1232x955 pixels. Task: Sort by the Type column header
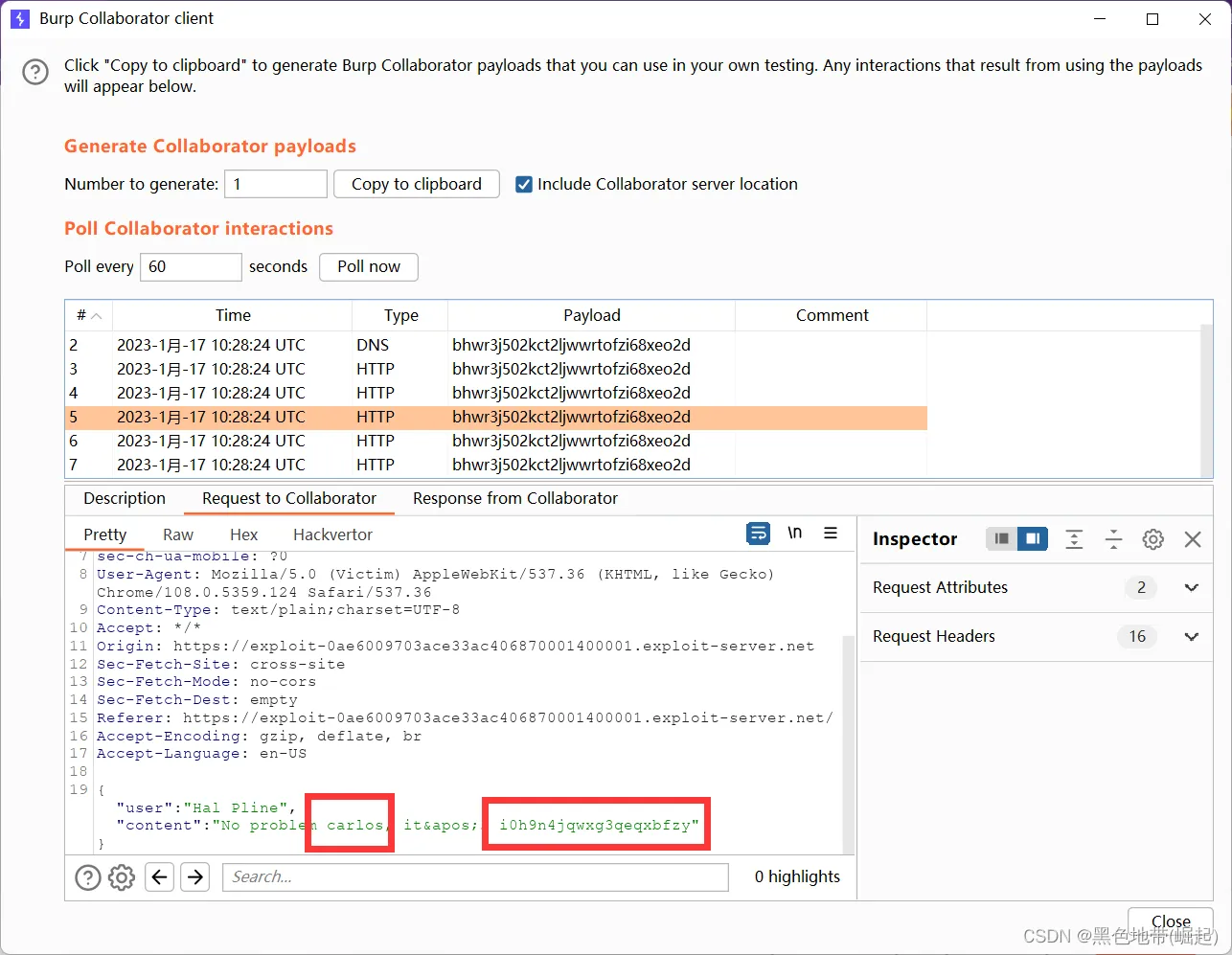point(400,315)
